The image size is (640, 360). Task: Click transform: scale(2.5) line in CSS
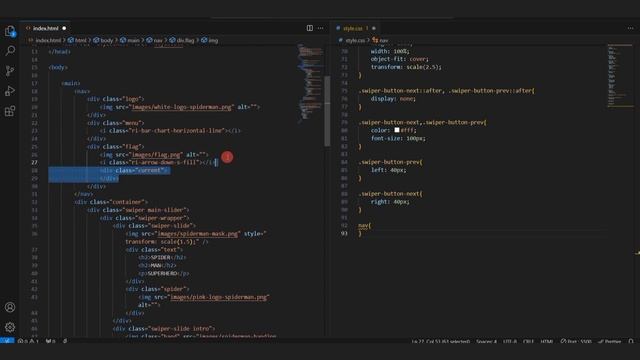point(406,67)
